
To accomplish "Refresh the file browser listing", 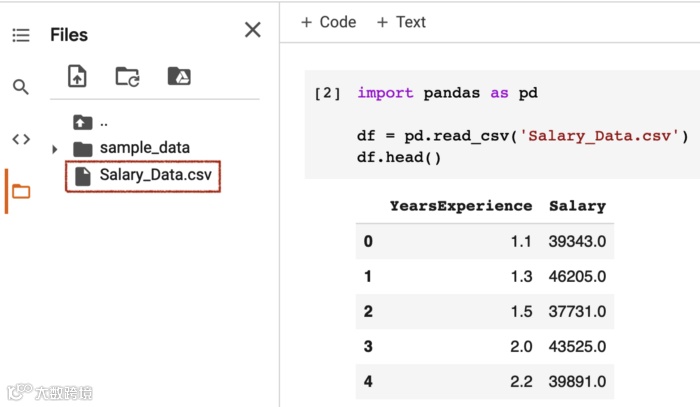I will click(x=127, y=76).
